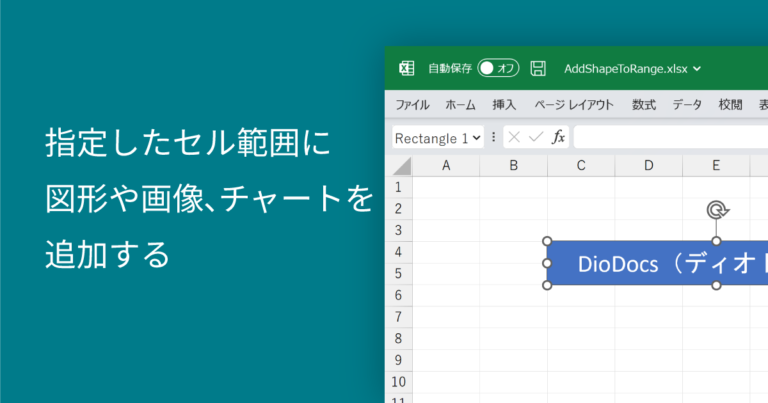Image resolution: width=768 pixels, height=403 pixels.
Task: Open the ページ レイアウト tab
Action: [574, 104]
